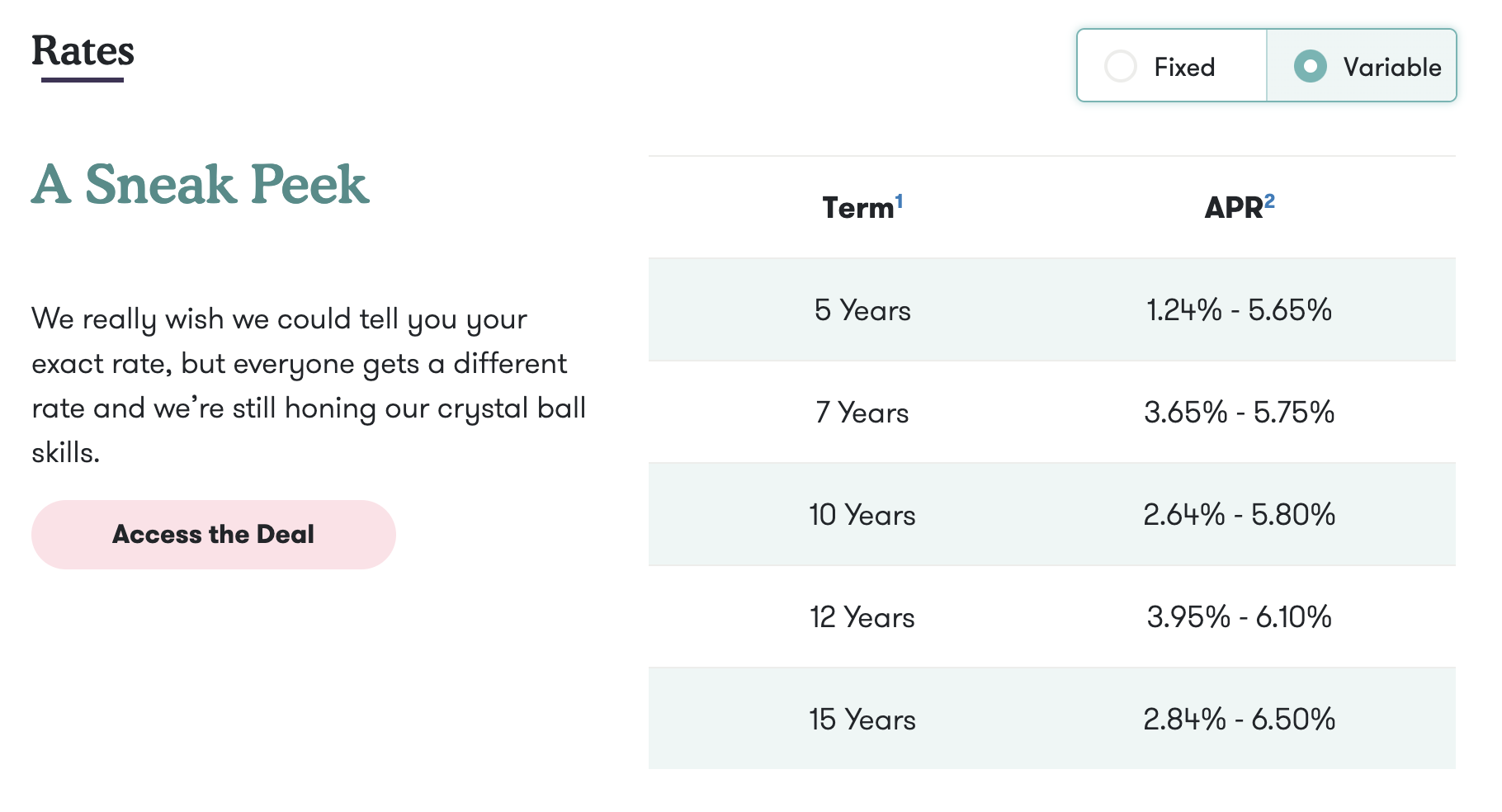Select the Variable rate radio button
This screenshot has width=1502, height=812.
1311,66
